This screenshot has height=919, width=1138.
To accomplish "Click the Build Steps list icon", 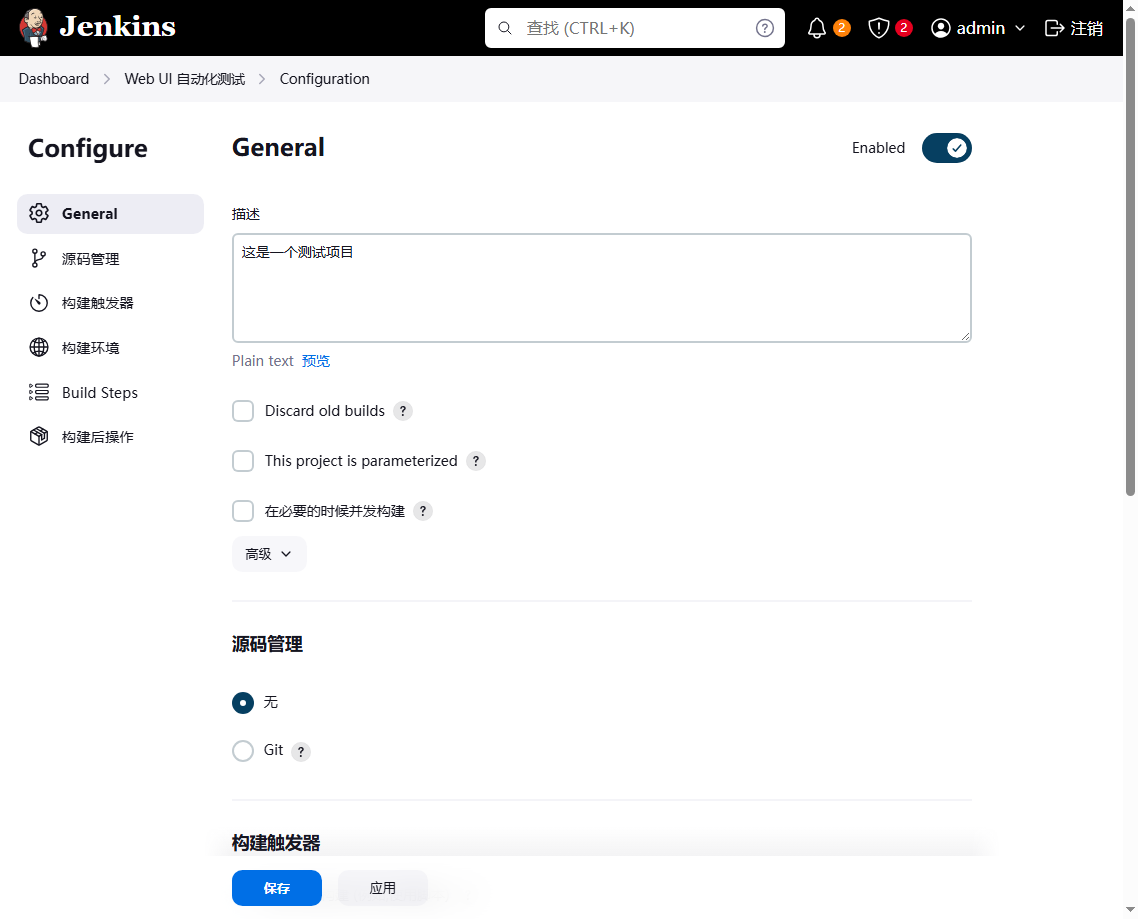I will 39,393.
